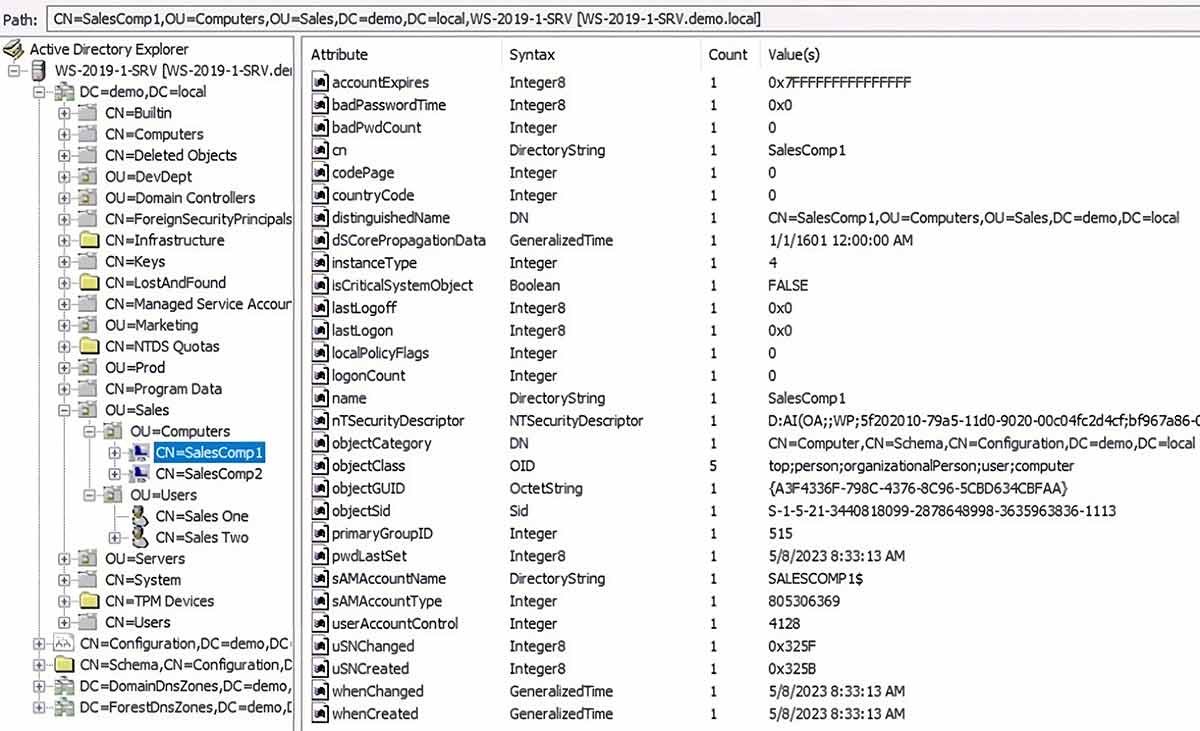Click the CN=Builtin container icon

[x=89, y=113]
